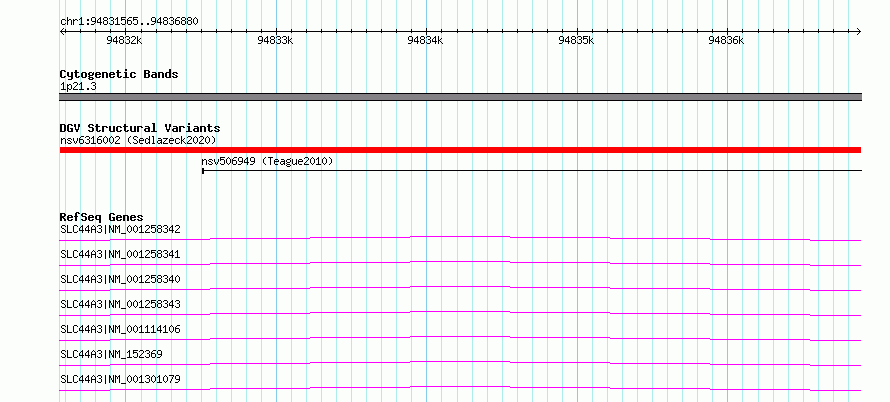This screenshot has width=890, height=402.
Task: Select the DGV Structural Variants track title
Action: [140, 128]
